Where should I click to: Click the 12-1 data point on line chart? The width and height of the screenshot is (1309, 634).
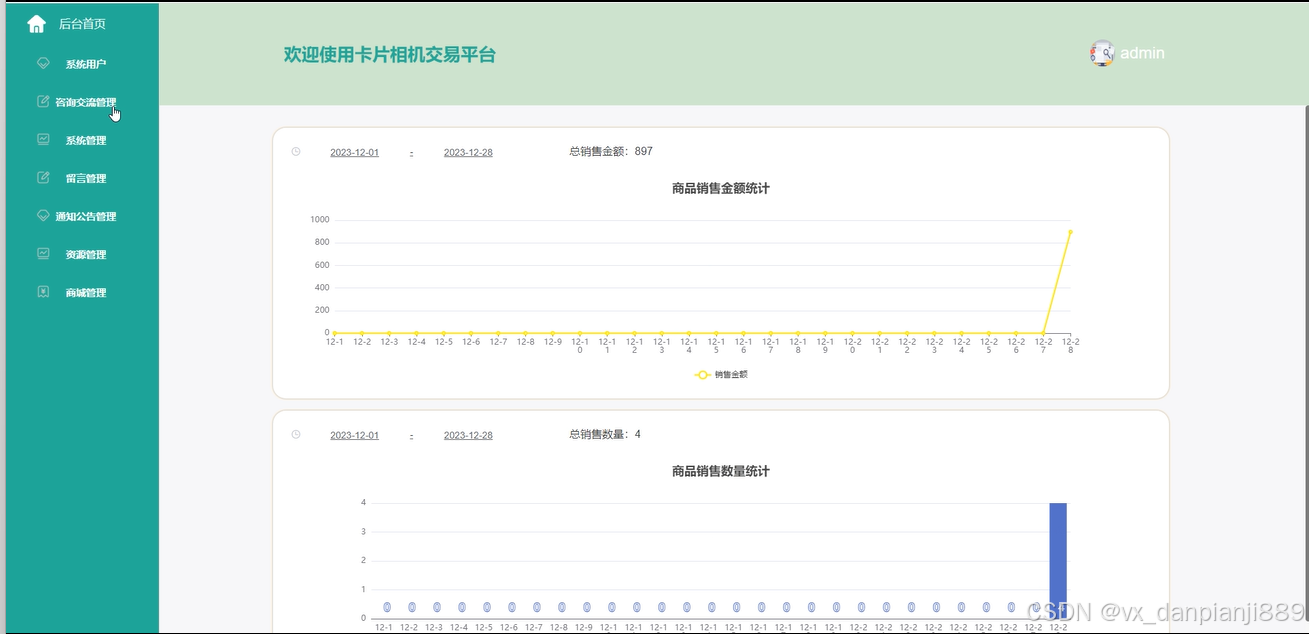(335, 333)
